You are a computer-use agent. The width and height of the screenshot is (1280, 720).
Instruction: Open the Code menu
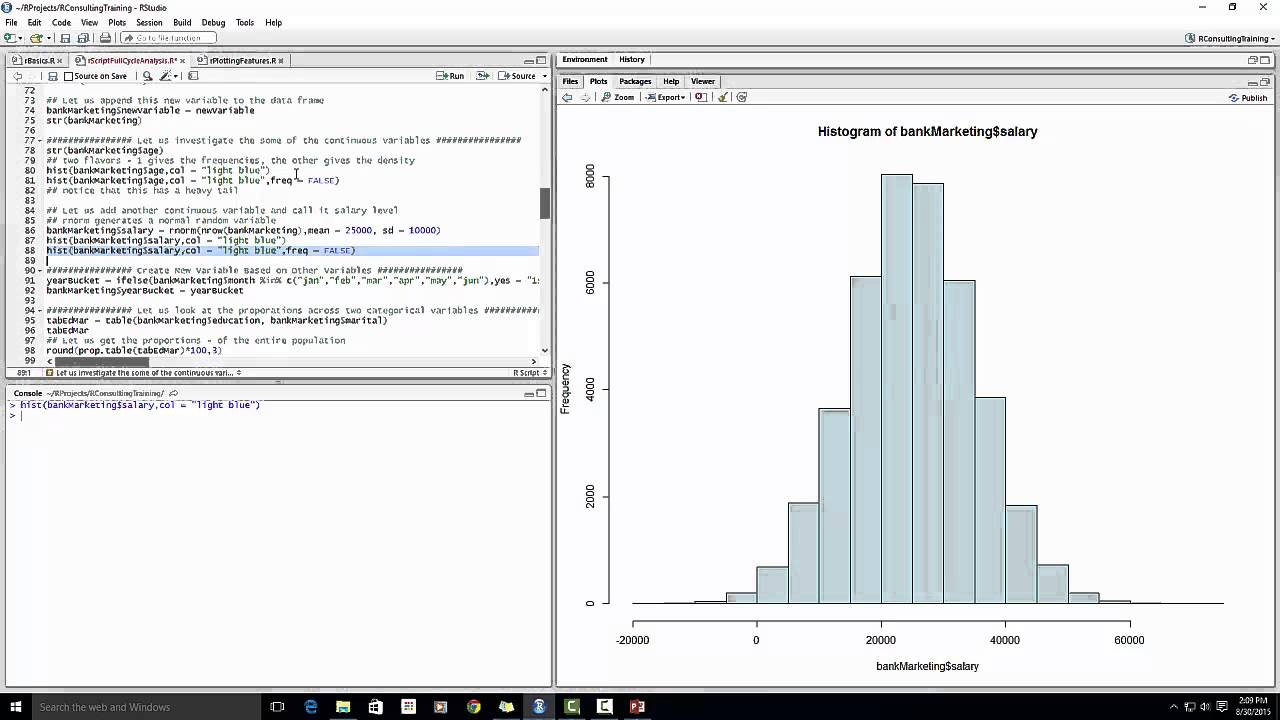[x=61, y=22]
